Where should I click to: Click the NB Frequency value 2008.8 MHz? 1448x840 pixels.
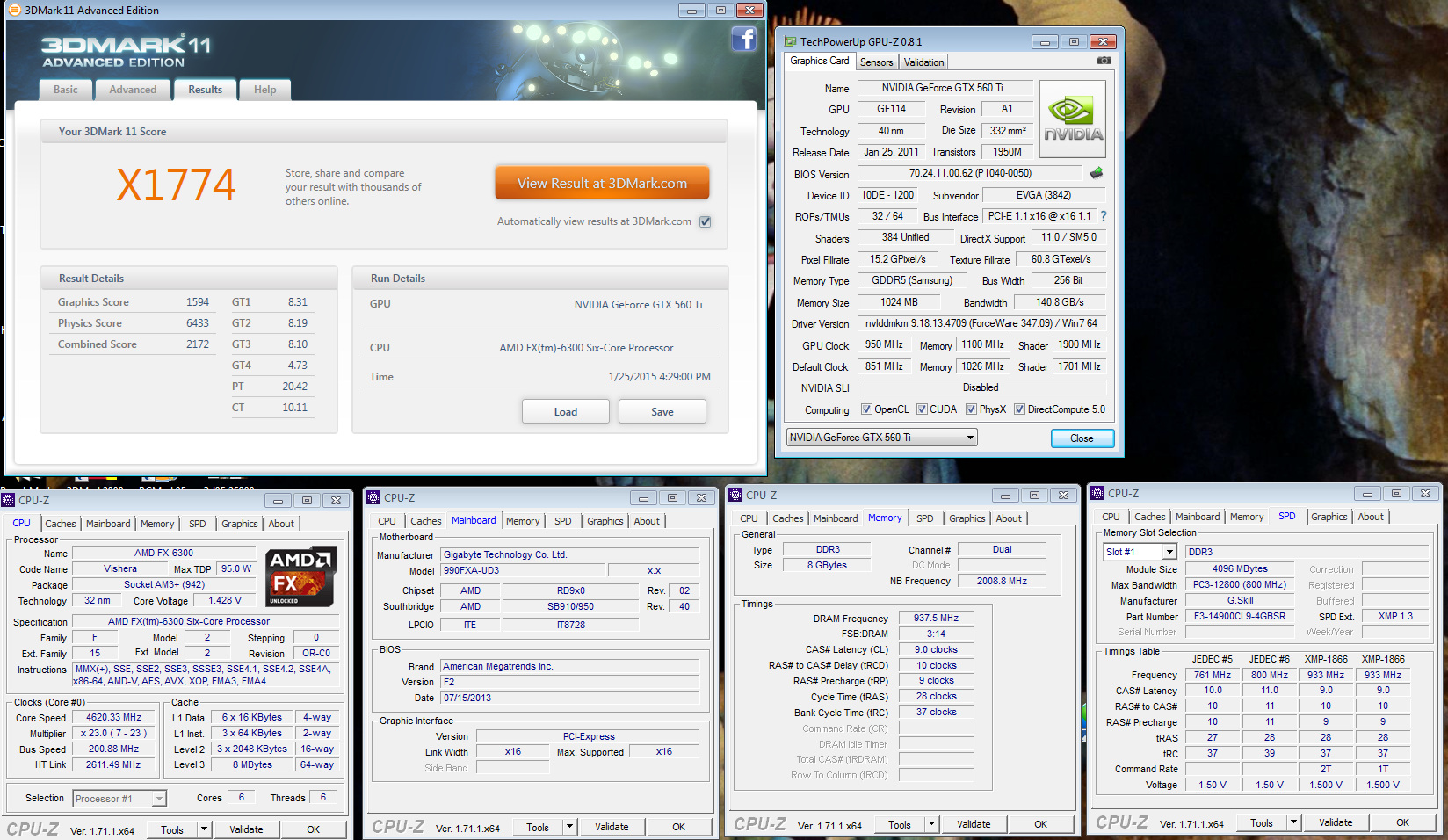pos(1002,581)
